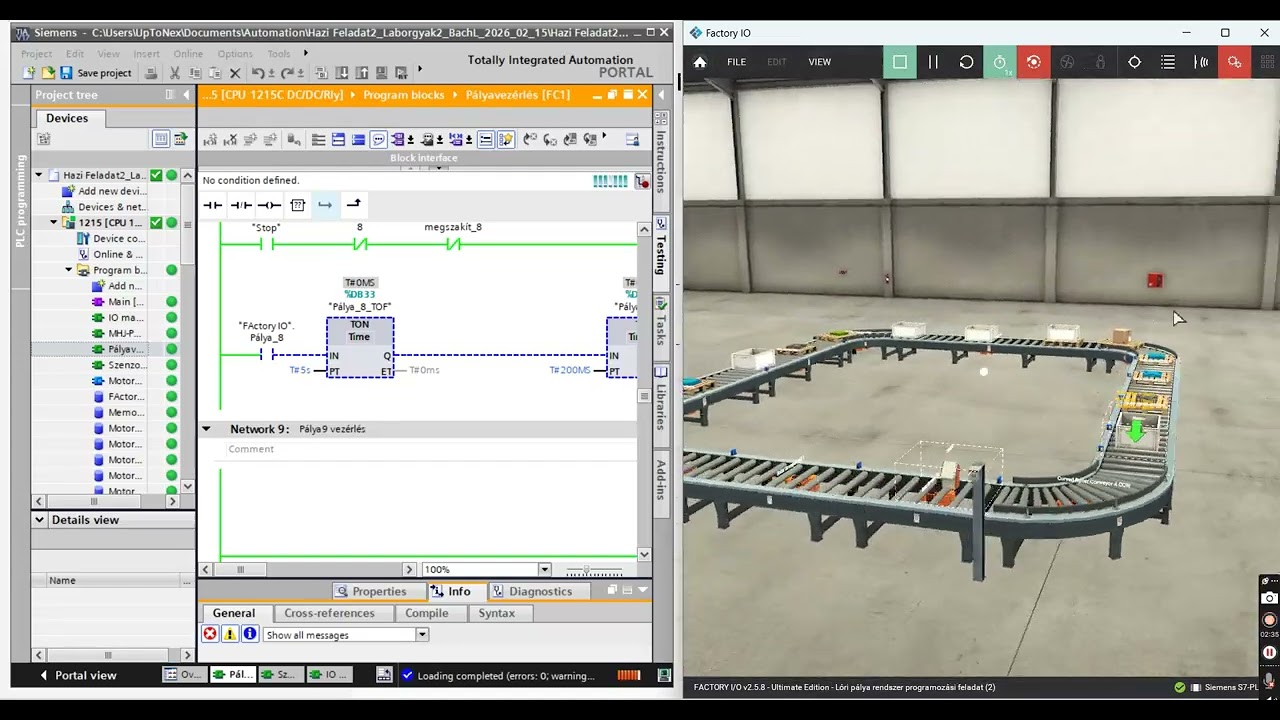Image resolution: width=1280 pixels, height=720 pixels.
Task: Toggle network comments display in editor toolbar
Action: (x=378, y=140)
